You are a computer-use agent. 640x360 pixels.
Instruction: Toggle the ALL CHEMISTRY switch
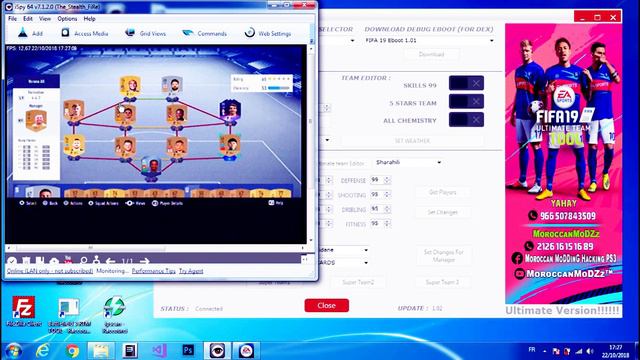coord(466,120)
